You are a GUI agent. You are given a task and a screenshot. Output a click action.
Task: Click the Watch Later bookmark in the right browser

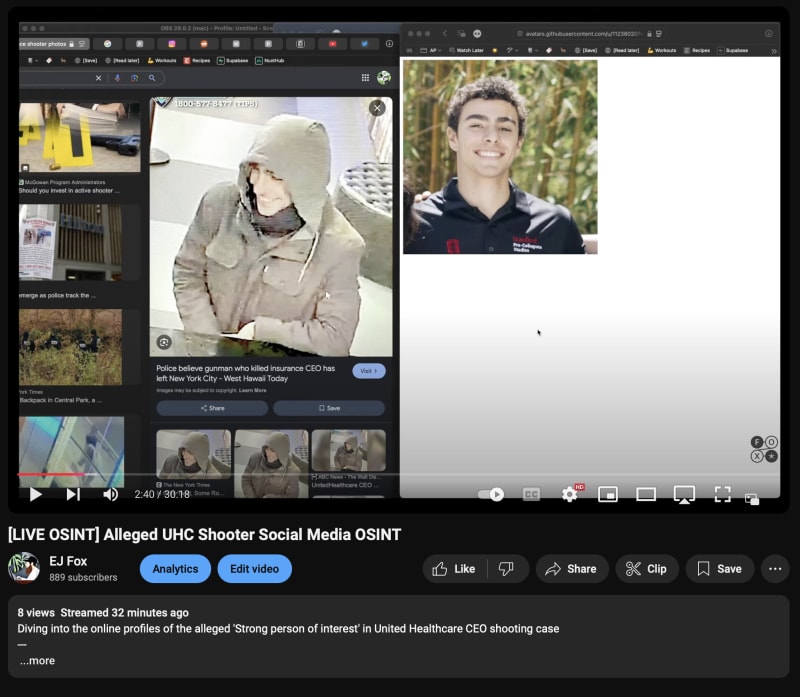click(x=466, y=51)
